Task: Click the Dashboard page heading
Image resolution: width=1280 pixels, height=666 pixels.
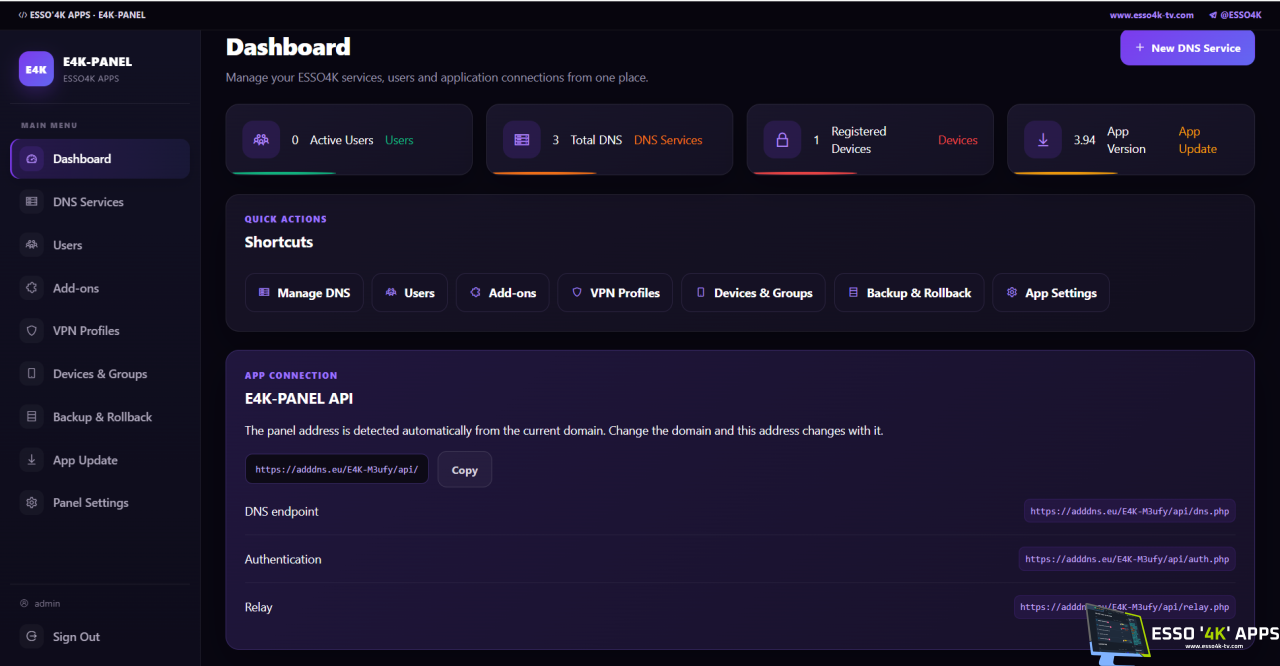Action: tap(288, 47)
